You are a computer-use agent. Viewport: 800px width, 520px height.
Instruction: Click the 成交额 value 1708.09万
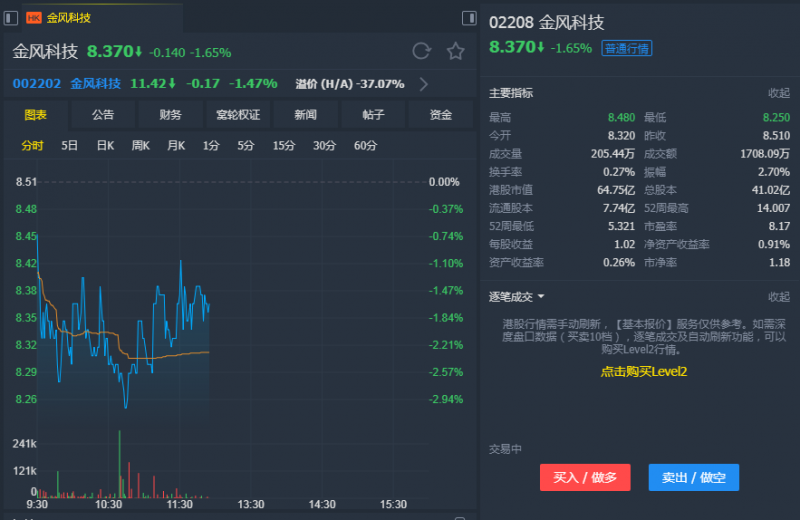tap(765, 154)
